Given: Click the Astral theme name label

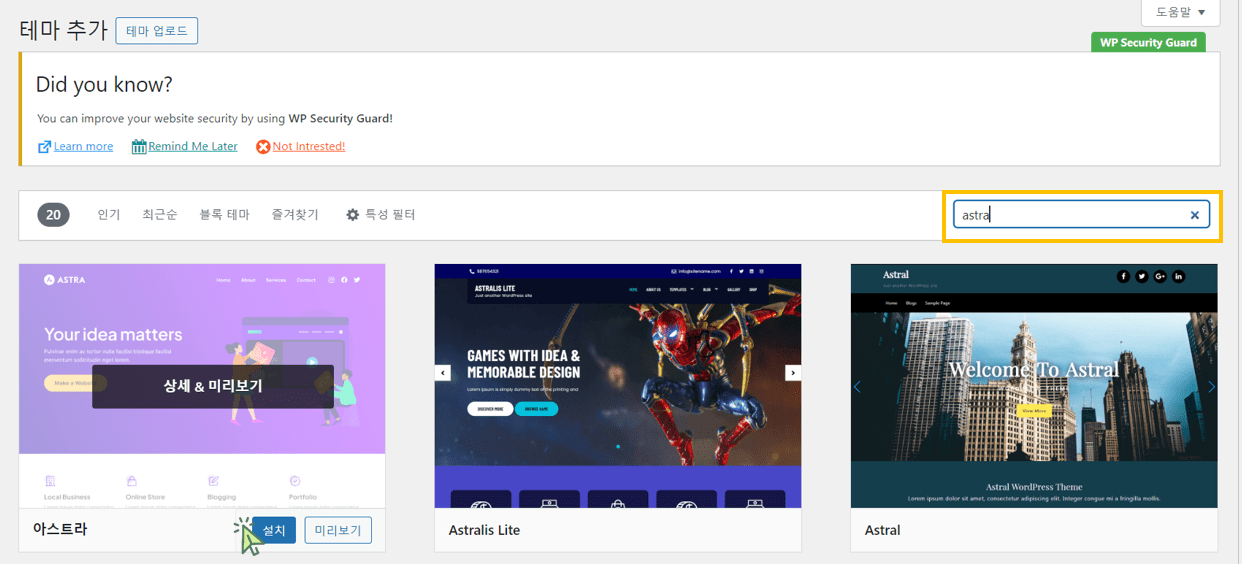Looking at the screenshot, I should (883, 530).
